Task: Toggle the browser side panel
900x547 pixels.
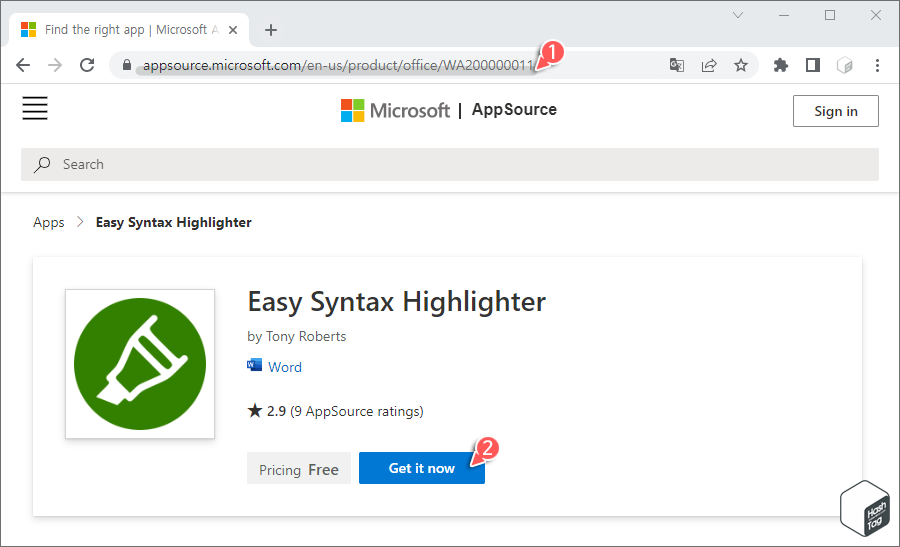Action: (x=813, y=65)
